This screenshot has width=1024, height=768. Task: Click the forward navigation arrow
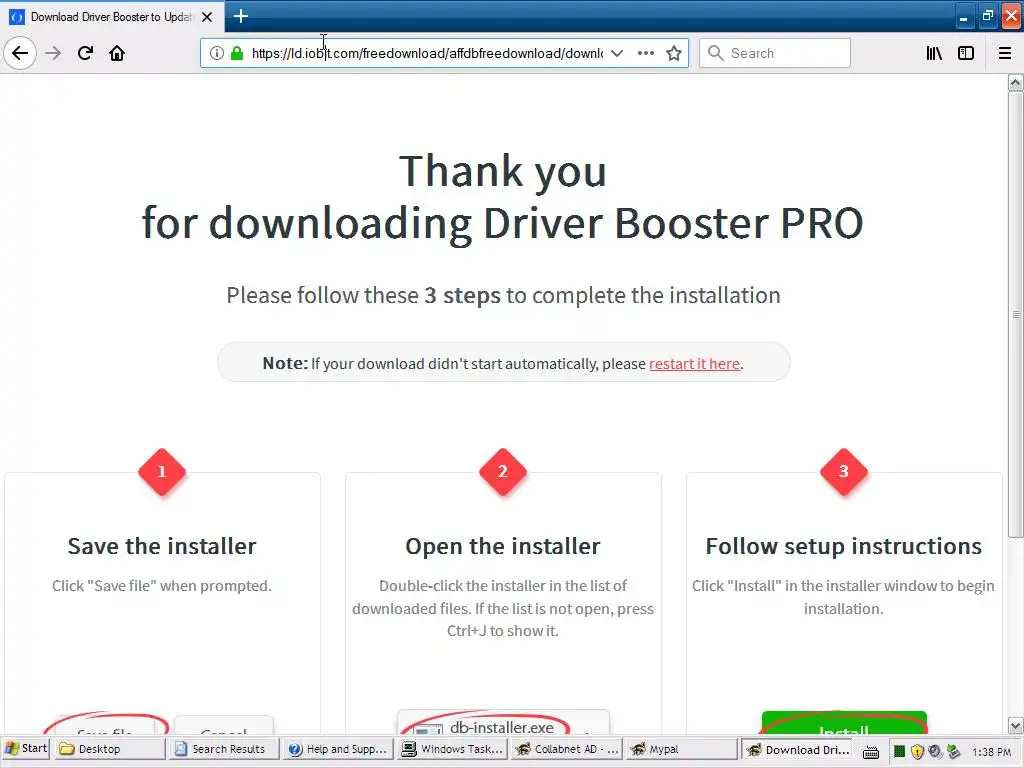(x=53, y=53)
